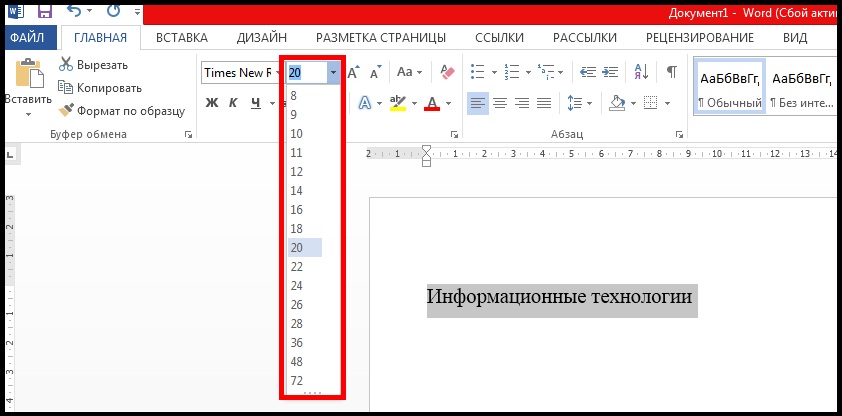The height and width of the screenshot is (416, 842).
Task: Toggle align text right
Action: coord(522,103)
